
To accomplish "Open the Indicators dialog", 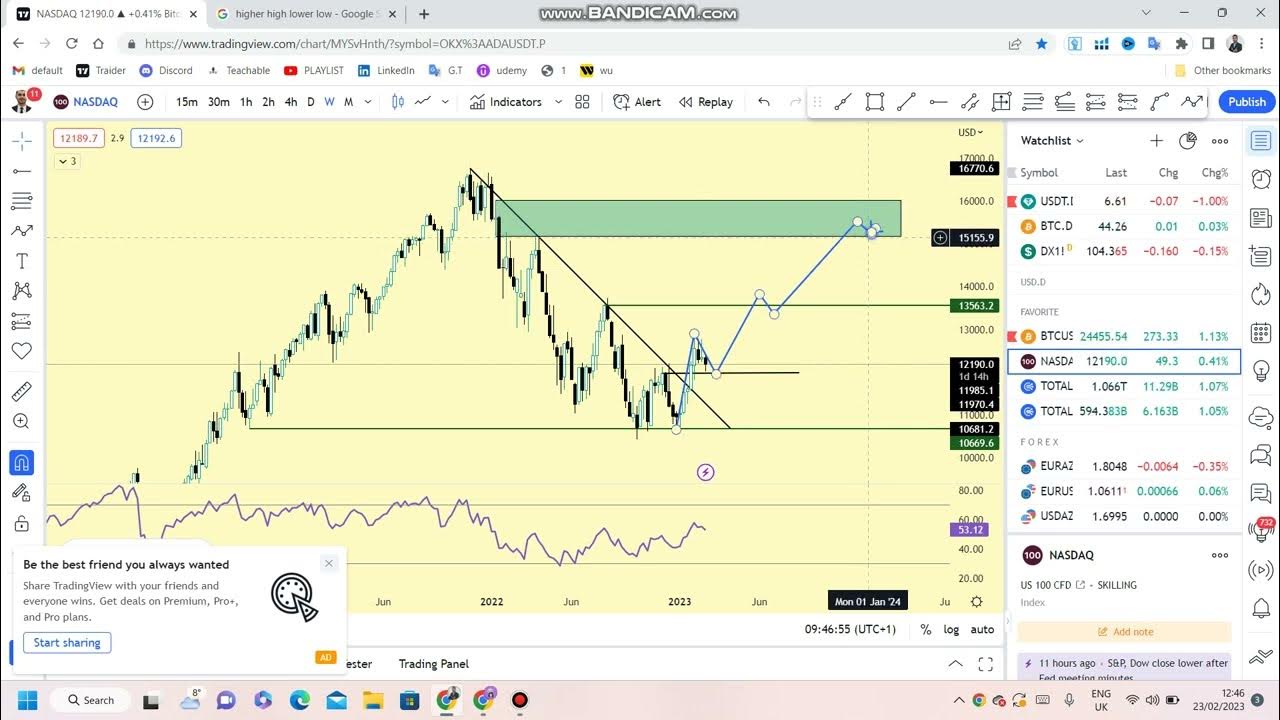I will click(505, 102).
